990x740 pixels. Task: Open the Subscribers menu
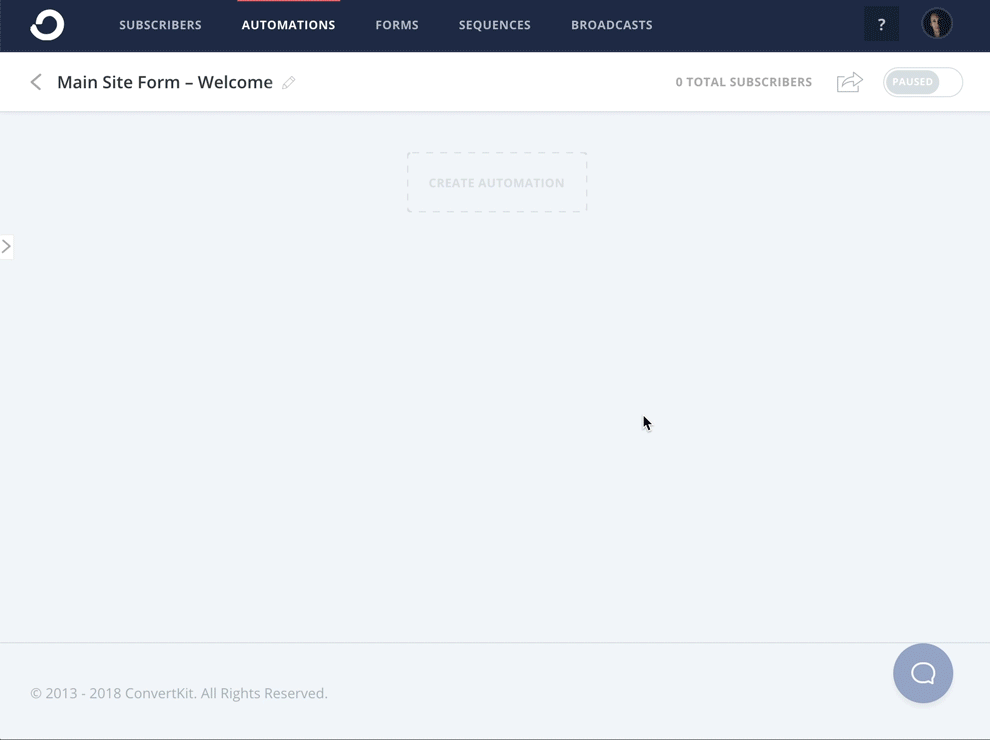[160, 25]
